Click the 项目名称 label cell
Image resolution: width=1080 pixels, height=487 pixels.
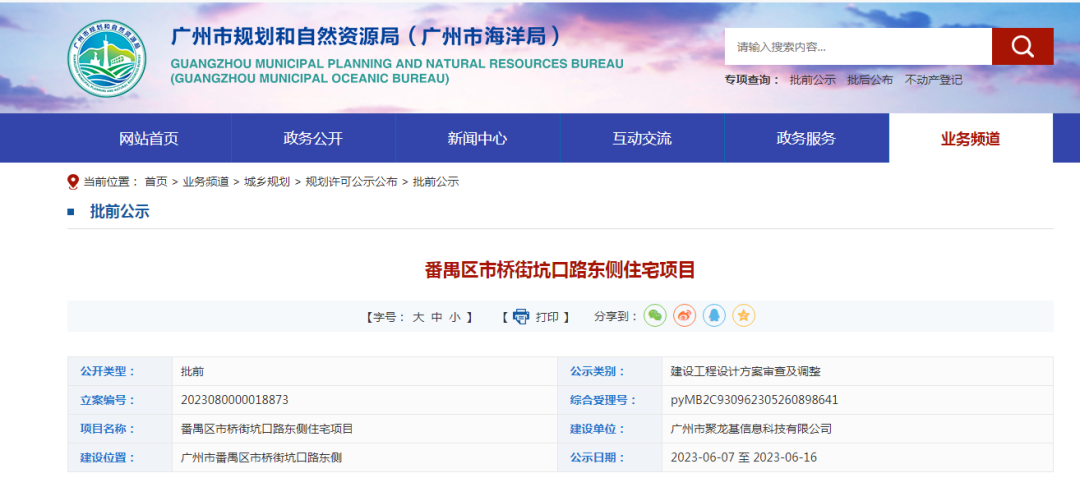pos(120,428)
